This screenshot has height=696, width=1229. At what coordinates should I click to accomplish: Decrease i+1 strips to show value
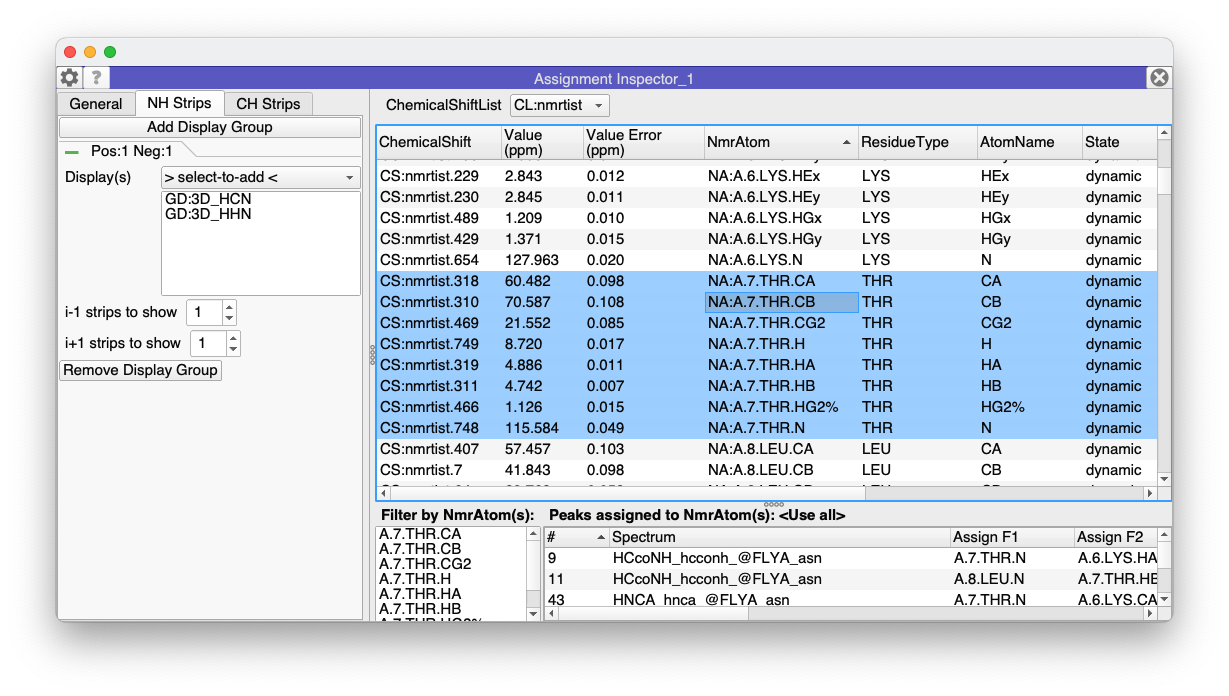[233, 349]
